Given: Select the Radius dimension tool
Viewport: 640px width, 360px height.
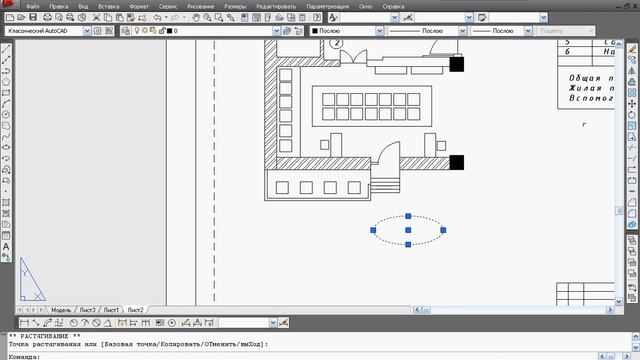Looking at the screenshot, I should tap(74, 323).
